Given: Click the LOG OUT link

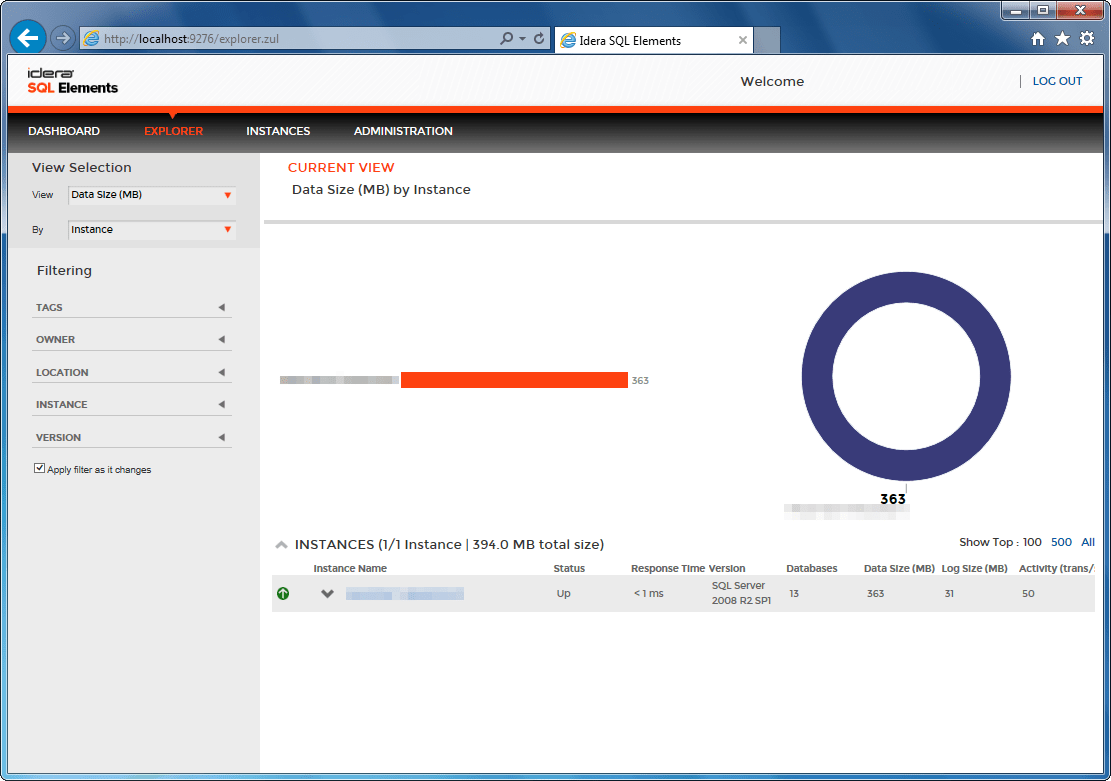Looking at the screenshot, I should click(x=1057, y=81).
